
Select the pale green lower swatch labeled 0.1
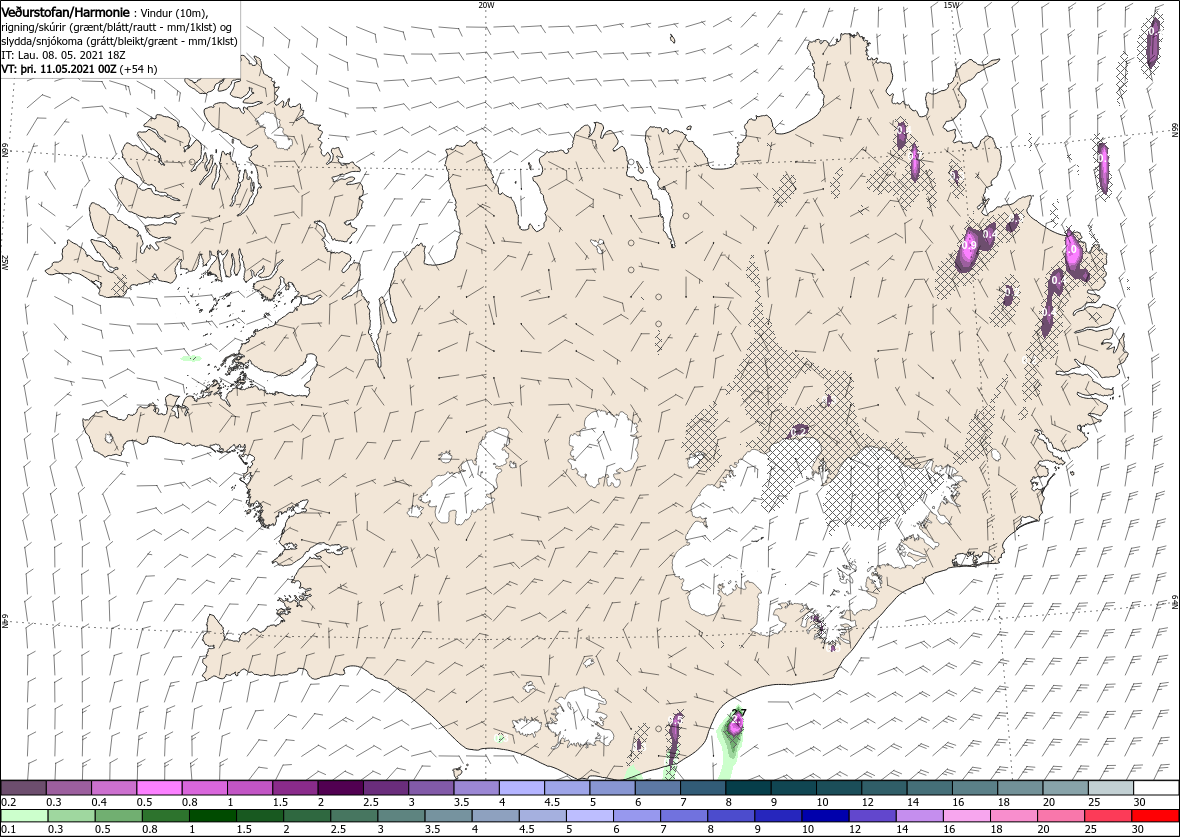click(23, 816)
